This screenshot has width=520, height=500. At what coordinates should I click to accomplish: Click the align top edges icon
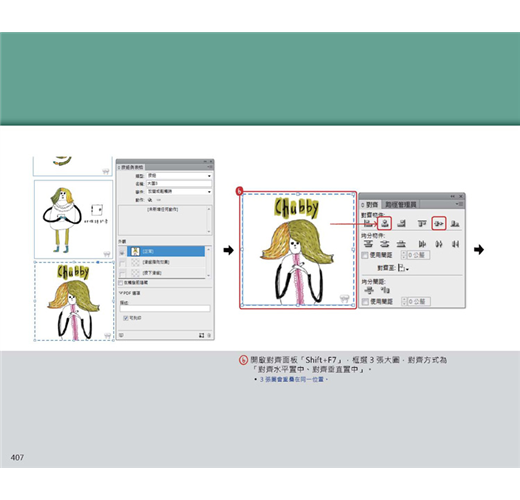point(422,223)
